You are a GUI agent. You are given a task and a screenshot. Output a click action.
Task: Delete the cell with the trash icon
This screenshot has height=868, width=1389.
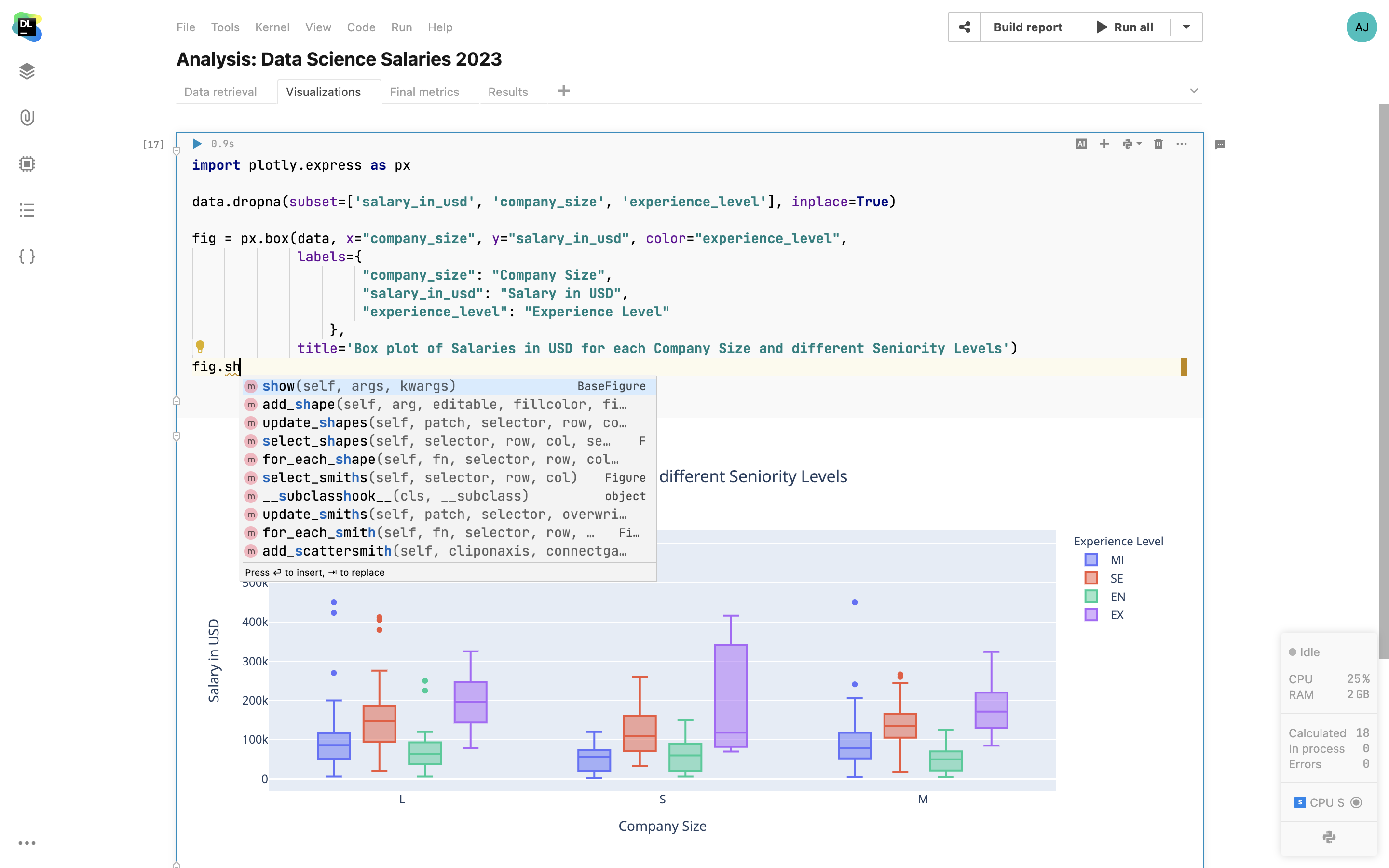pos(1158,144)
